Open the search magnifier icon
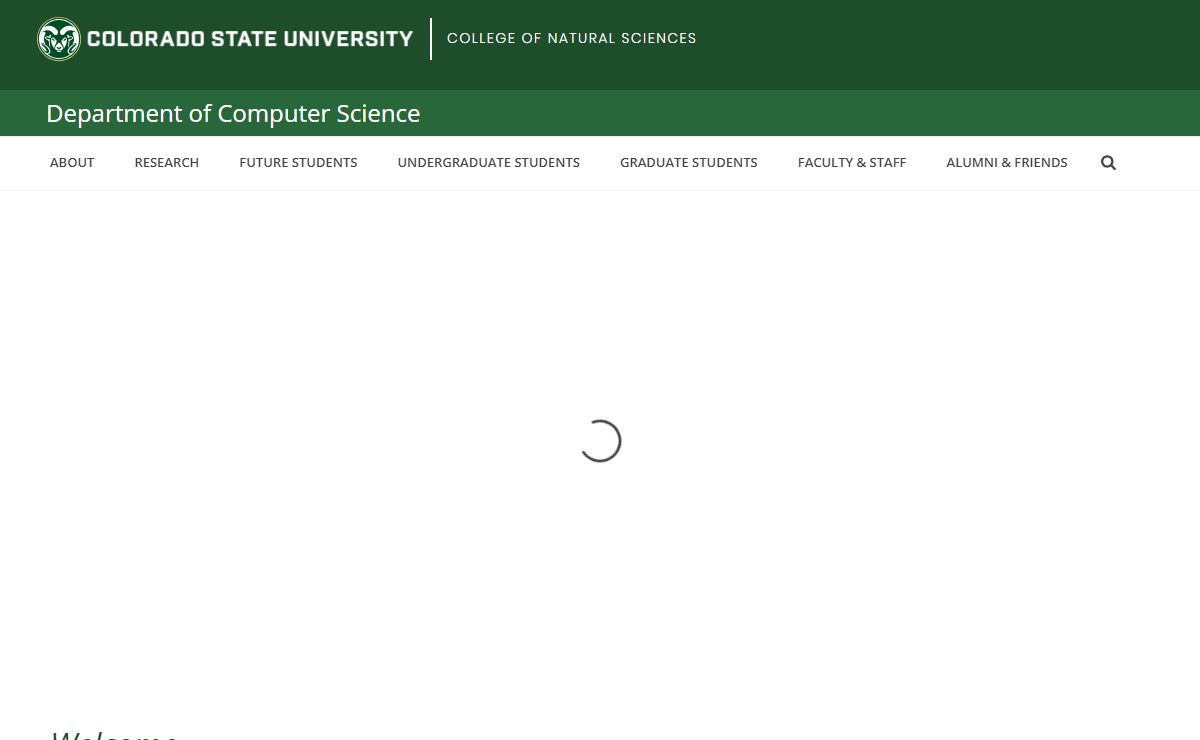Viewport: 1200px width, 740px height. (x=1108, y=163)
